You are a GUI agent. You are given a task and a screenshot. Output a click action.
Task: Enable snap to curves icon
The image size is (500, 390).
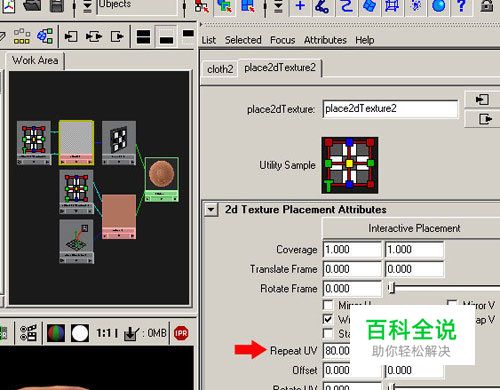pos(322,6)
